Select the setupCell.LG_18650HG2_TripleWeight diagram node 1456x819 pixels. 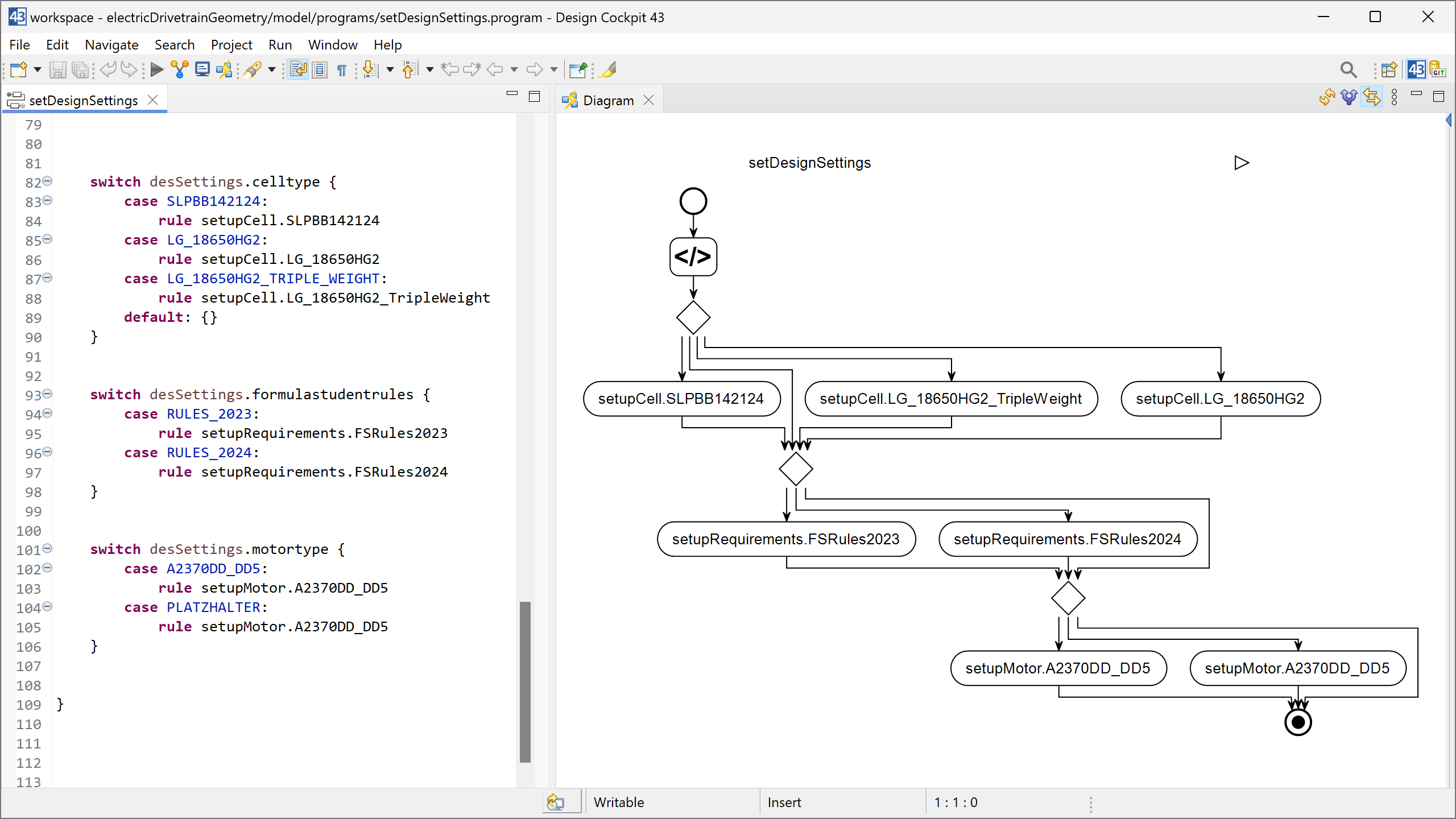[x=951, y=399]
